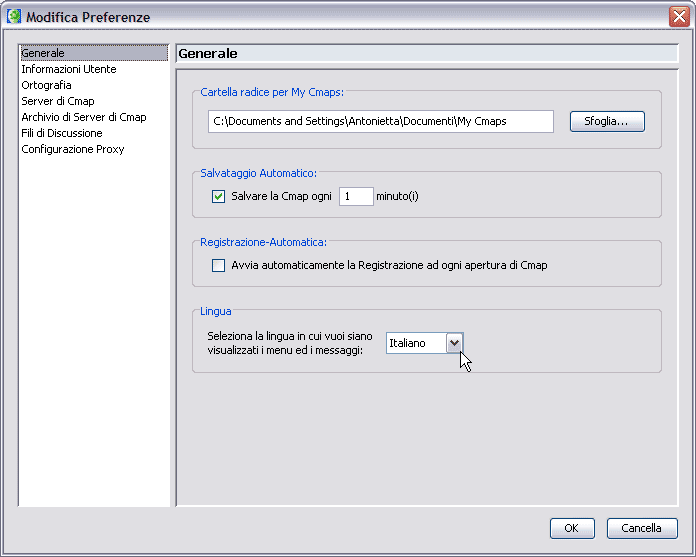Open Fili di Discussione preferences
This screenshot has height=557, width=696.
pyautogui.click(x=62, y=133)
